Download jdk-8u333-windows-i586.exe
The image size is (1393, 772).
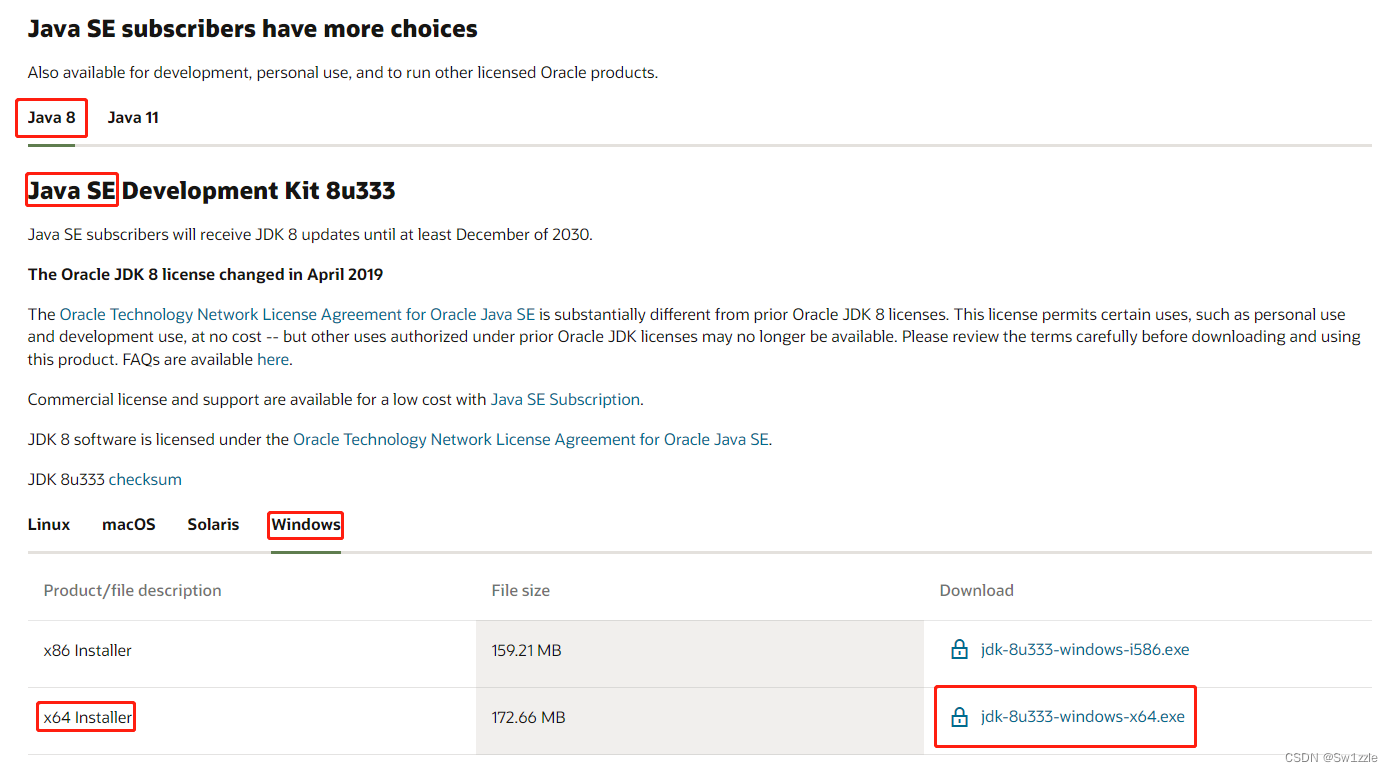pos(1085,650)
